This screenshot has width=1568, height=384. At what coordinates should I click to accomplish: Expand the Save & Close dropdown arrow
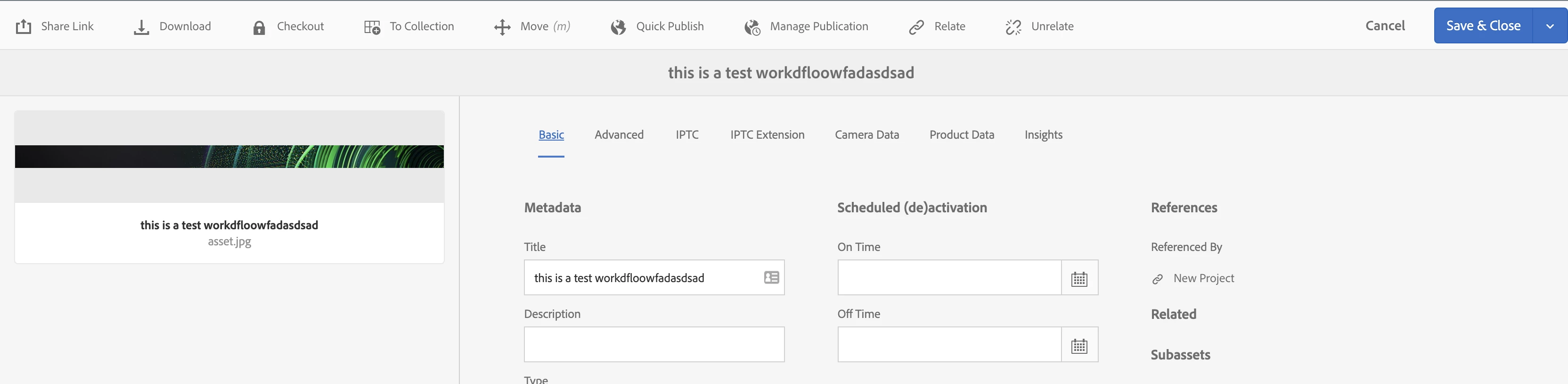pyautogui.click(x=1550, y=26)
